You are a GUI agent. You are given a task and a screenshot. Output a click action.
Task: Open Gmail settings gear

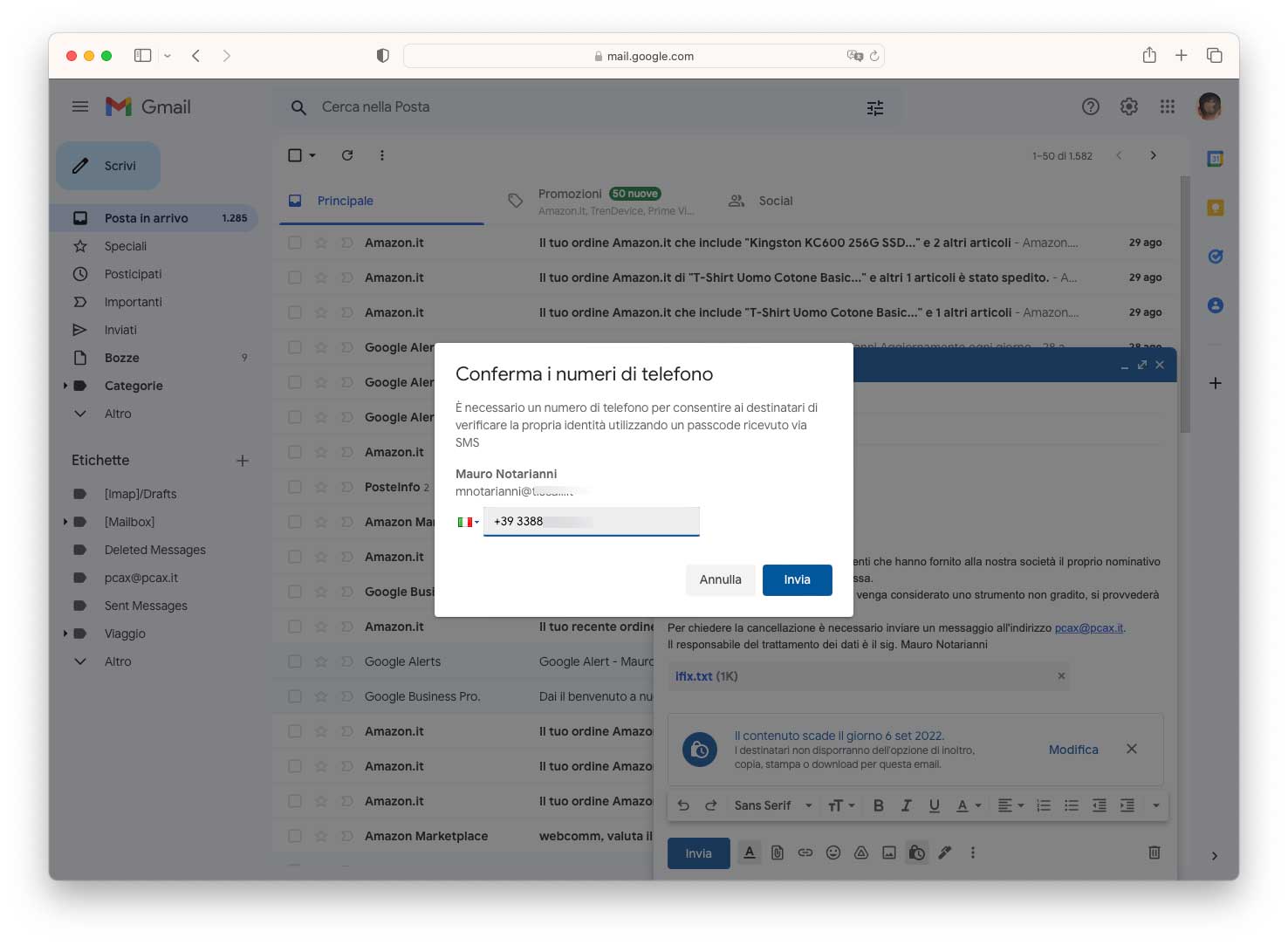click(x=1128, y=106)
